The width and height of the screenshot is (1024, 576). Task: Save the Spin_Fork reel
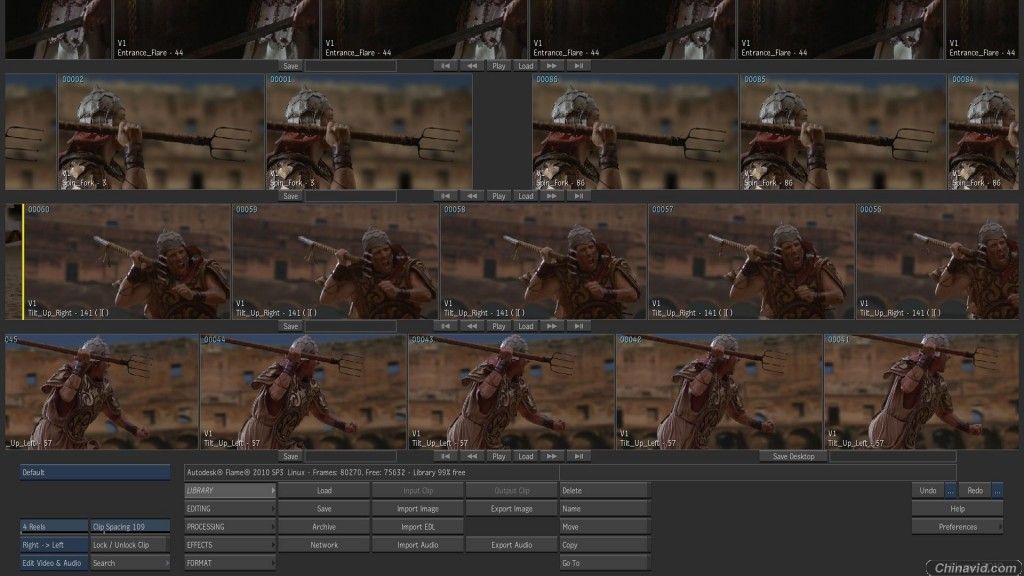point(291,196)
